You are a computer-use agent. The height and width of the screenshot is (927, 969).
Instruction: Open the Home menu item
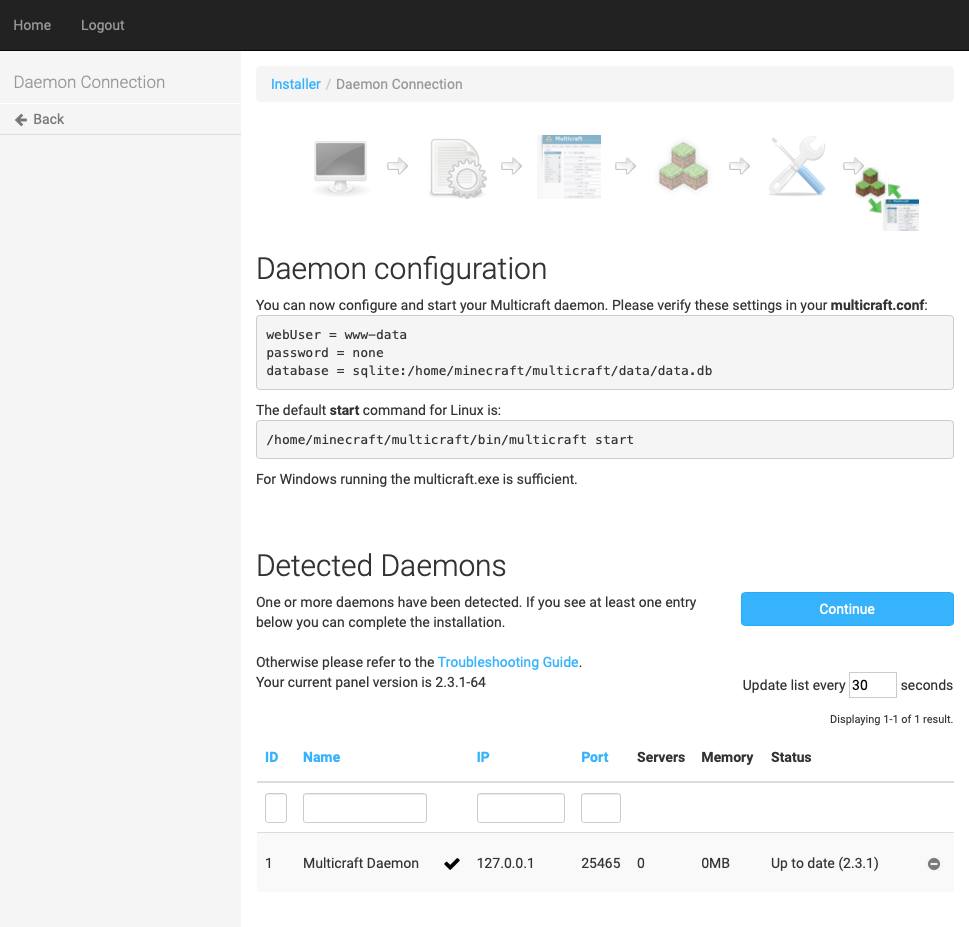[x=31, y=25]
